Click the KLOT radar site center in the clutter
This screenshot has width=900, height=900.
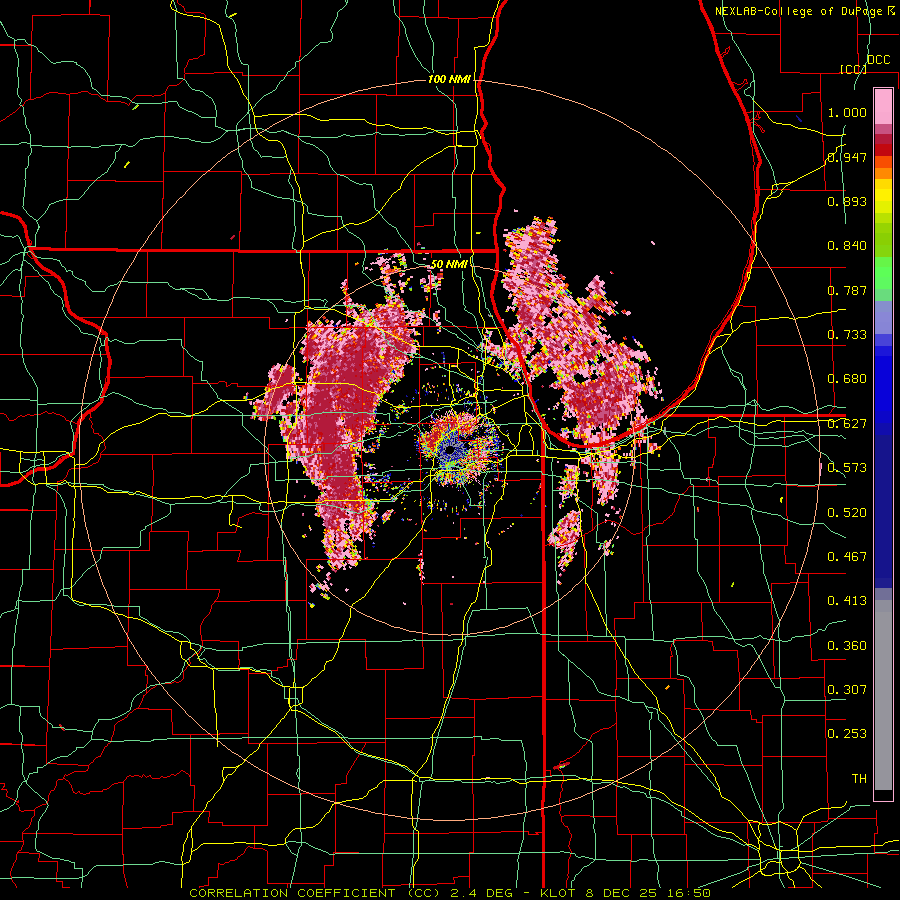coord(451,449)
